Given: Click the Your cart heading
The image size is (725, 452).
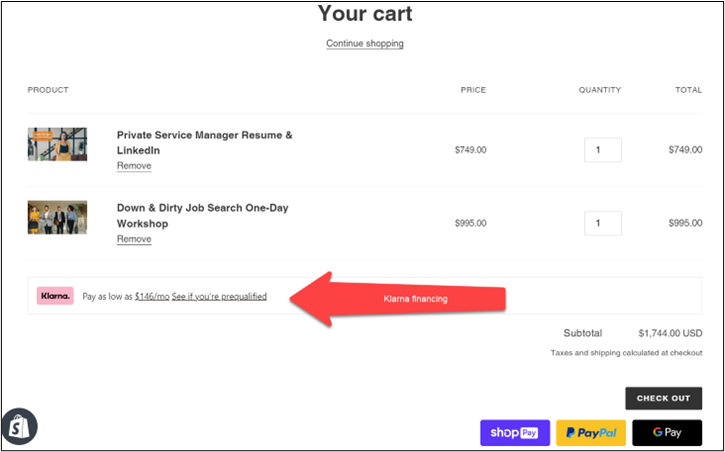Looking at the screenshot, I should coord(364,14).
